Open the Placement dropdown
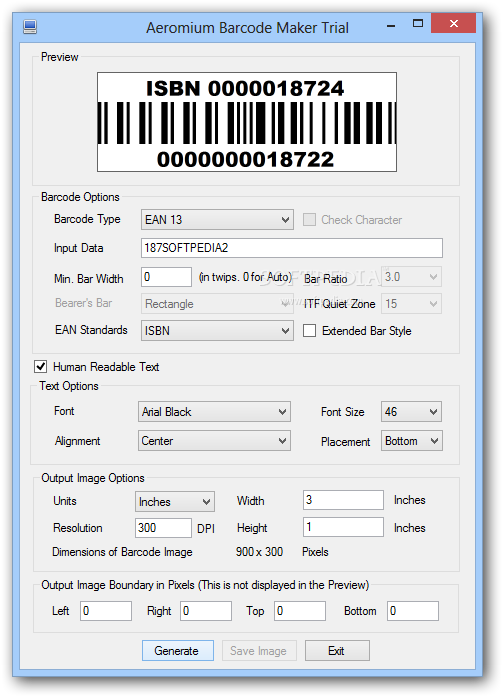The height and width of the screenshot is (697, 503). (411, 441)
